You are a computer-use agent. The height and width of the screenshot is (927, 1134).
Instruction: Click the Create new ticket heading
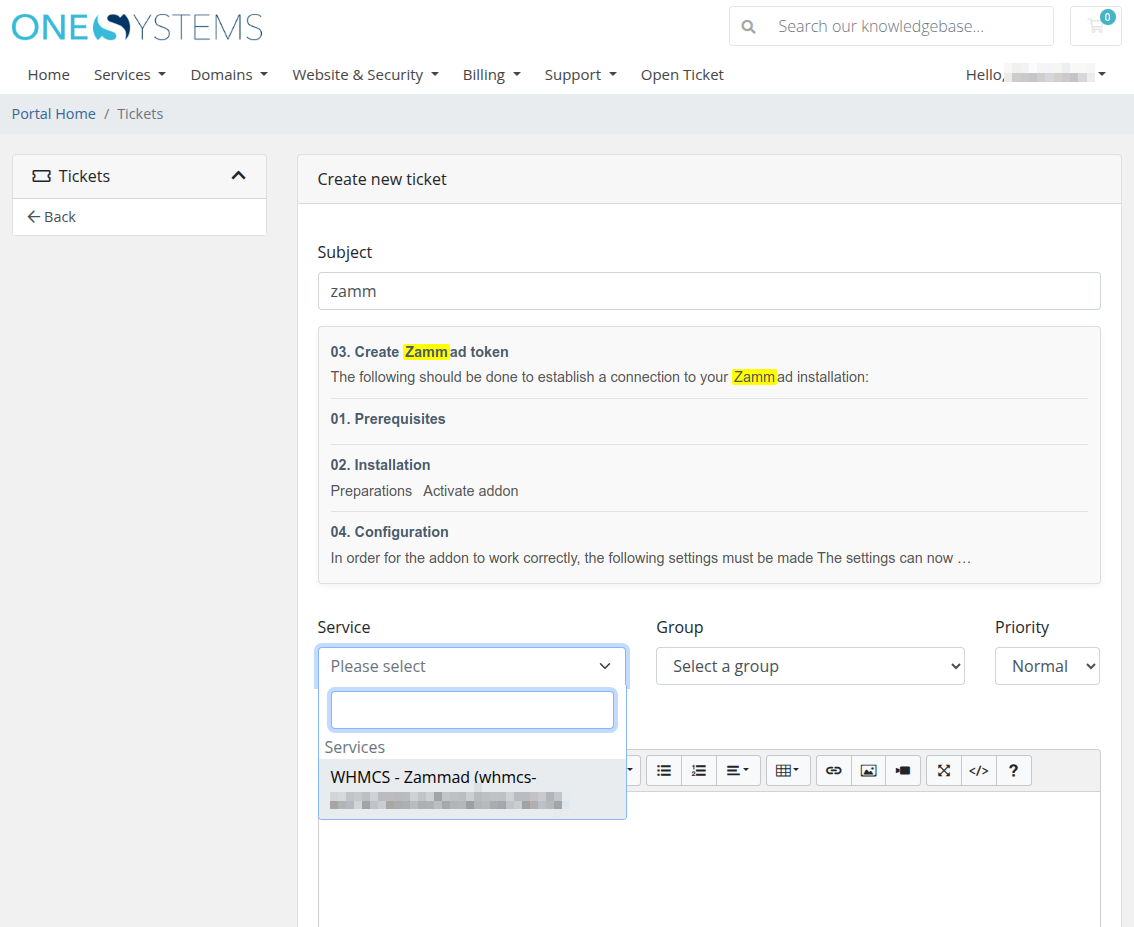point(382,179)
